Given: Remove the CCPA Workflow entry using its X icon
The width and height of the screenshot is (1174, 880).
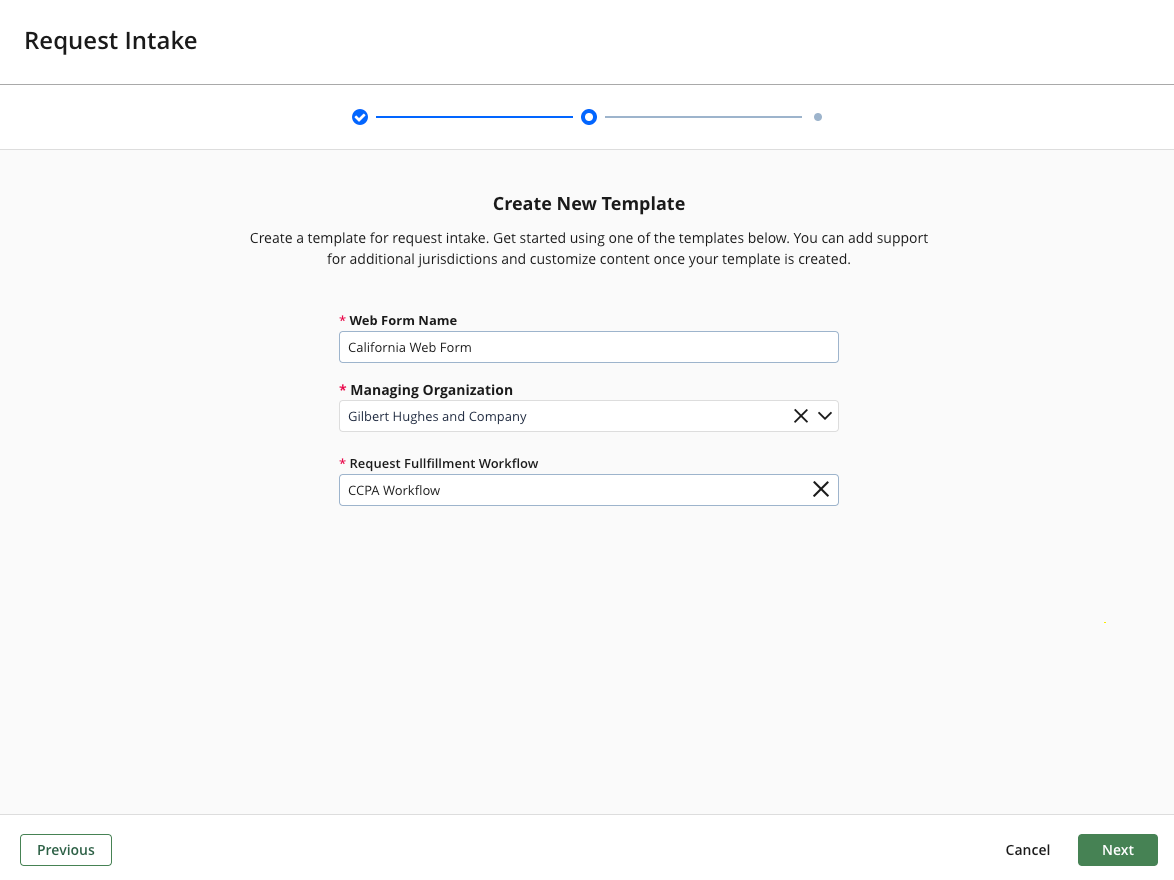Looking at the screenshot, I should click(821, 489).
